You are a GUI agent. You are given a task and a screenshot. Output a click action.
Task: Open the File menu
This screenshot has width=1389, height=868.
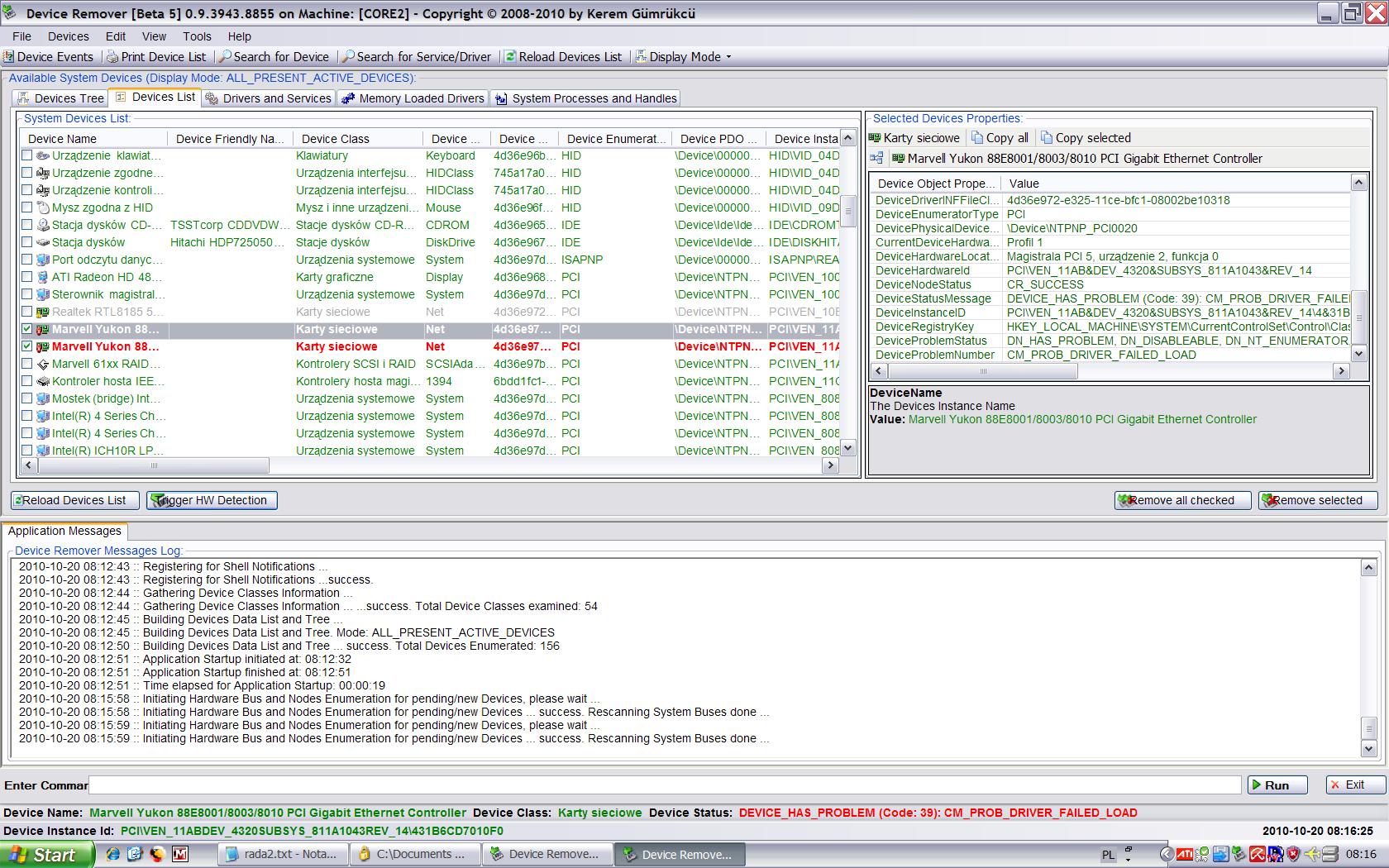tap(22, 36)
